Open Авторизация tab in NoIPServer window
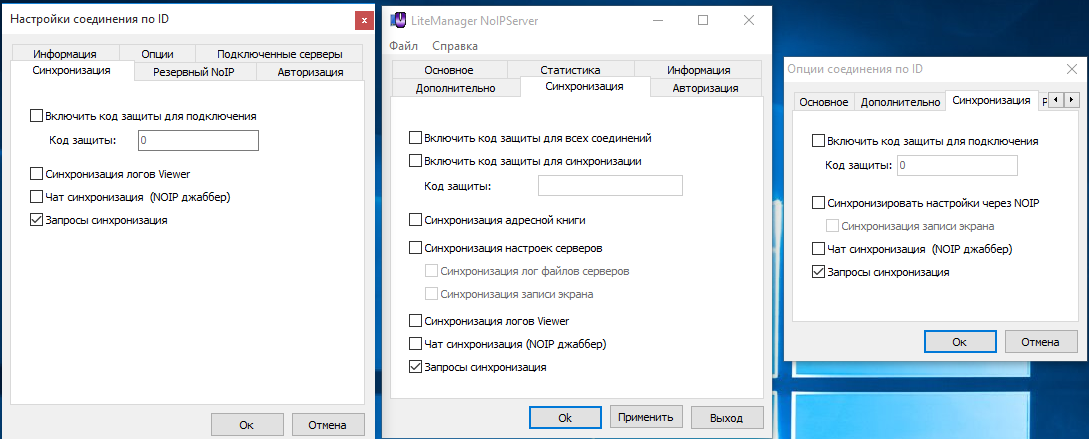 (x=705, y=88)
